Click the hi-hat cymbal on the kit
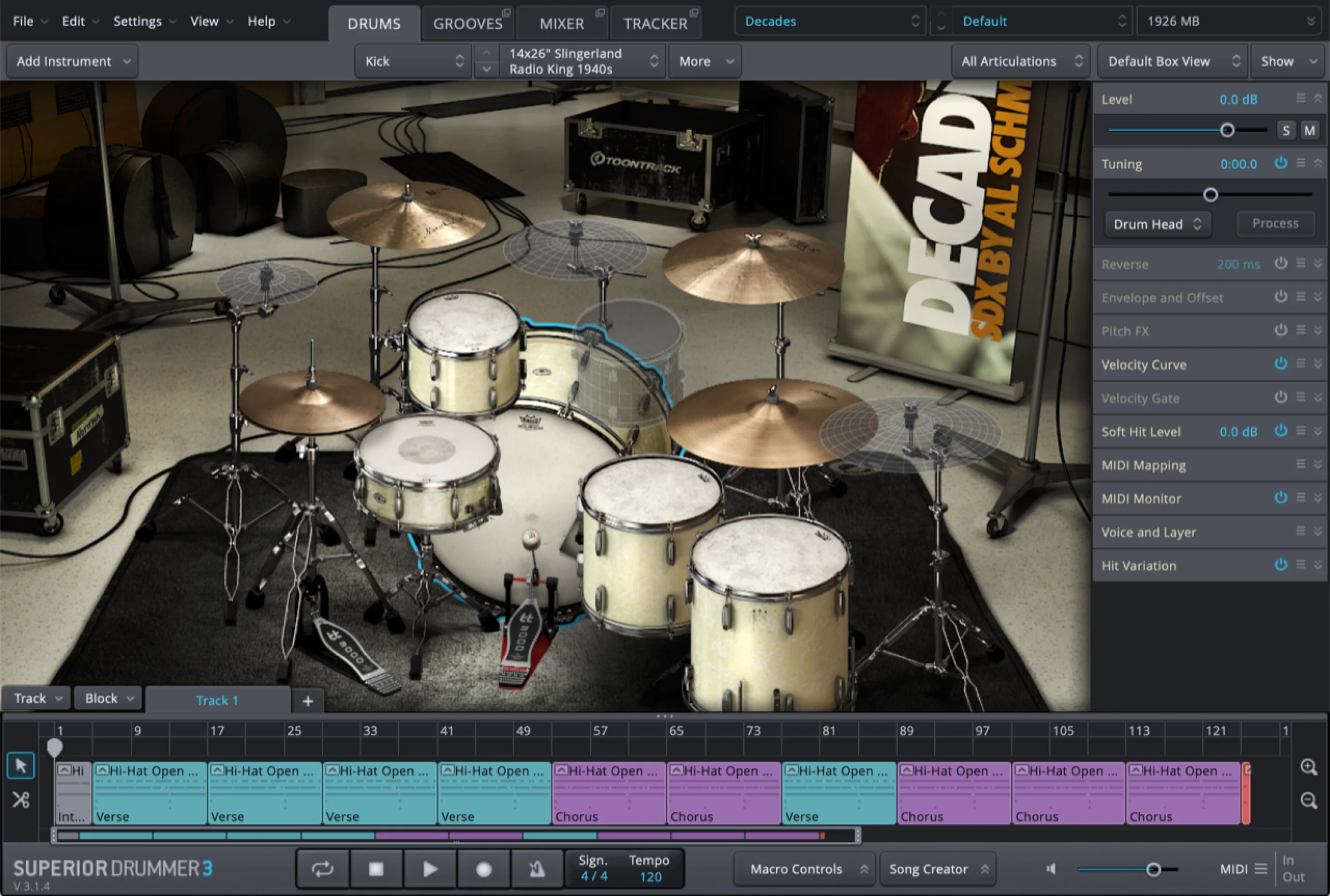1330x896 pixels. click(312, 403)
